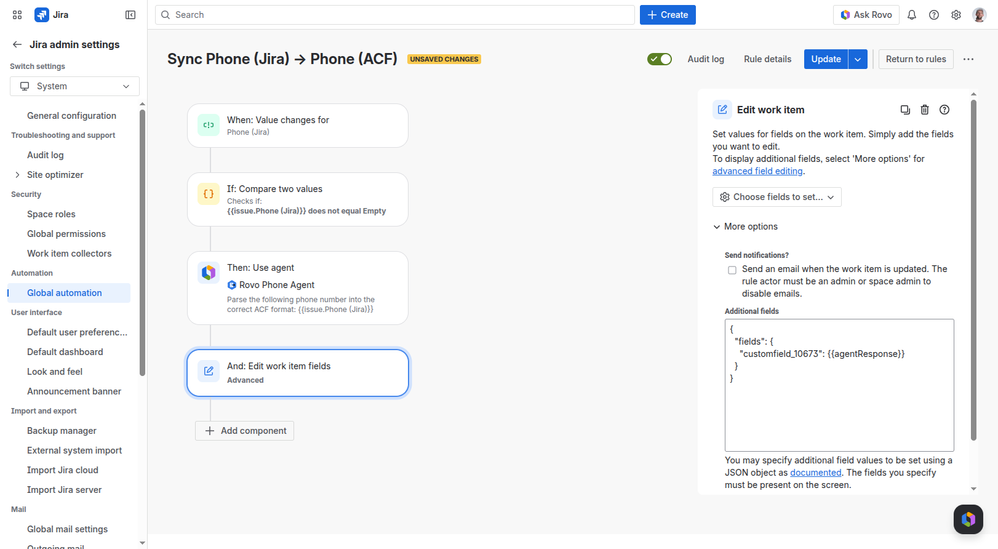The height and width of the screenshot is (549, 998).
Task: Check the Send an email notification checkbox
Action: pyautogui.click(x=732, y=270)
